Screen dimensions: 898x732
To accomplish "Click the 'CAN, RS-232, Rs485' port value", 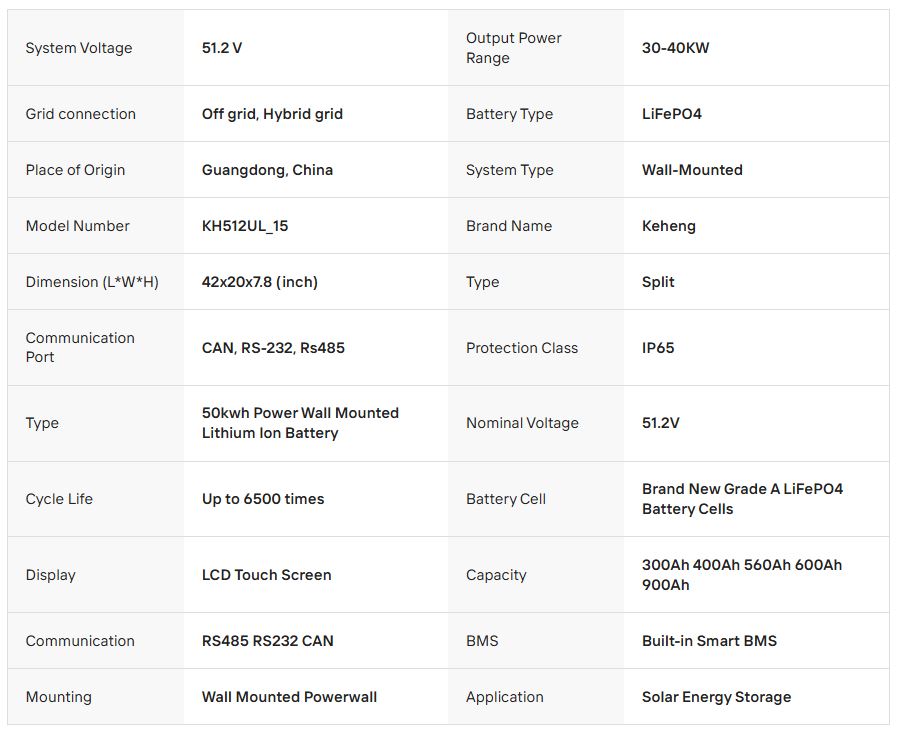I will [x=273, y=348].
